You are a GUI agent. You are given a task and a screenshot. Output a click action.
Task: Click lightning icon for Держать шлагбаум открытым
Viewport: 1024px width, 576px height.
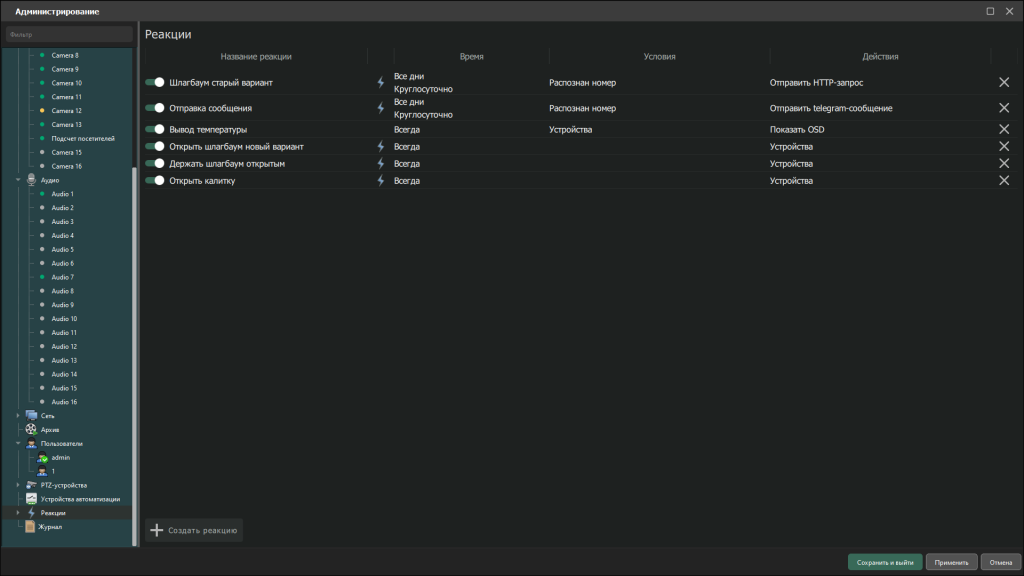tap(381, 163)
